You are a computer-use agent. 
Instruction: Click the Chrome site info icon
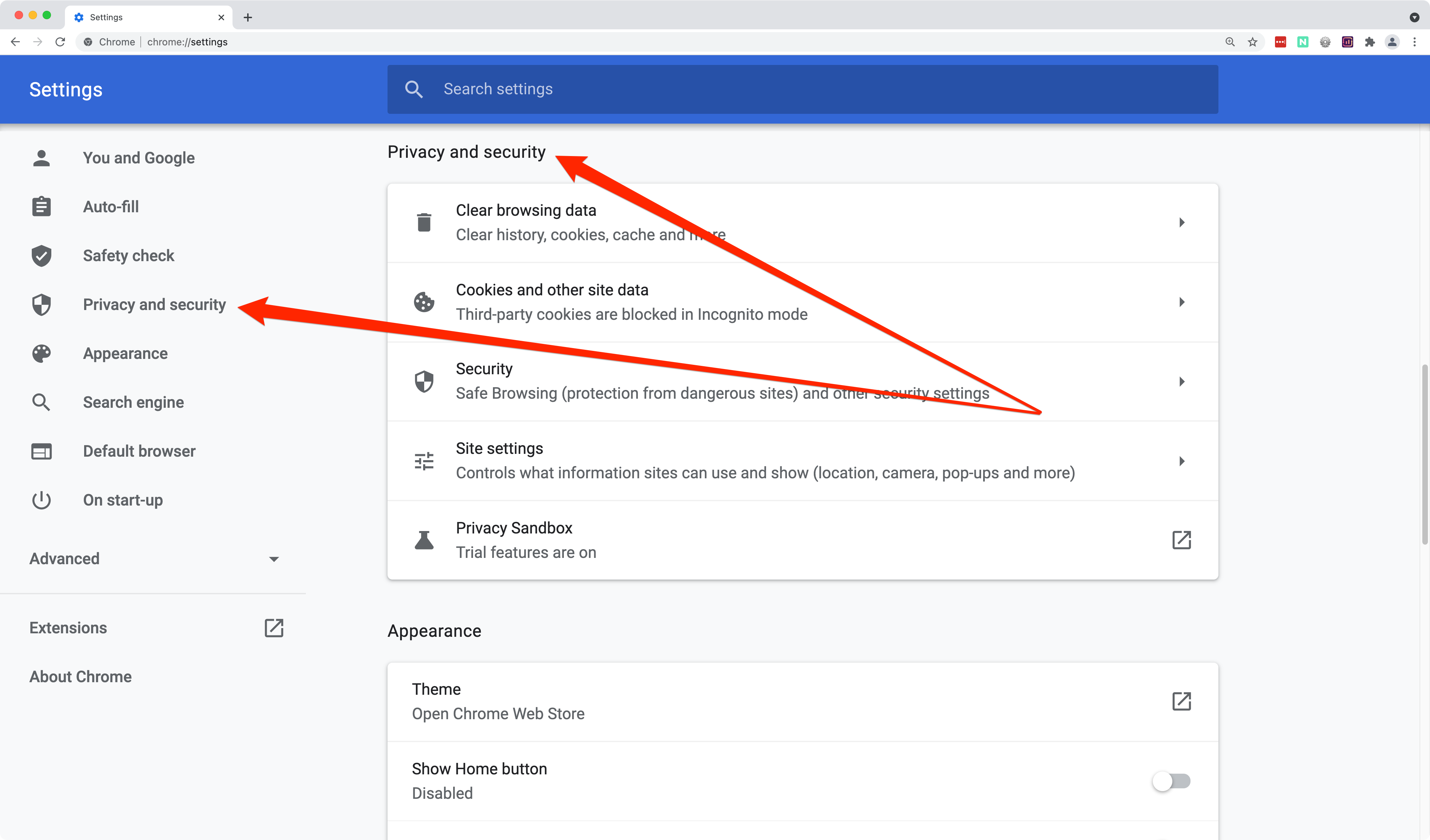[x=88, y=42]
